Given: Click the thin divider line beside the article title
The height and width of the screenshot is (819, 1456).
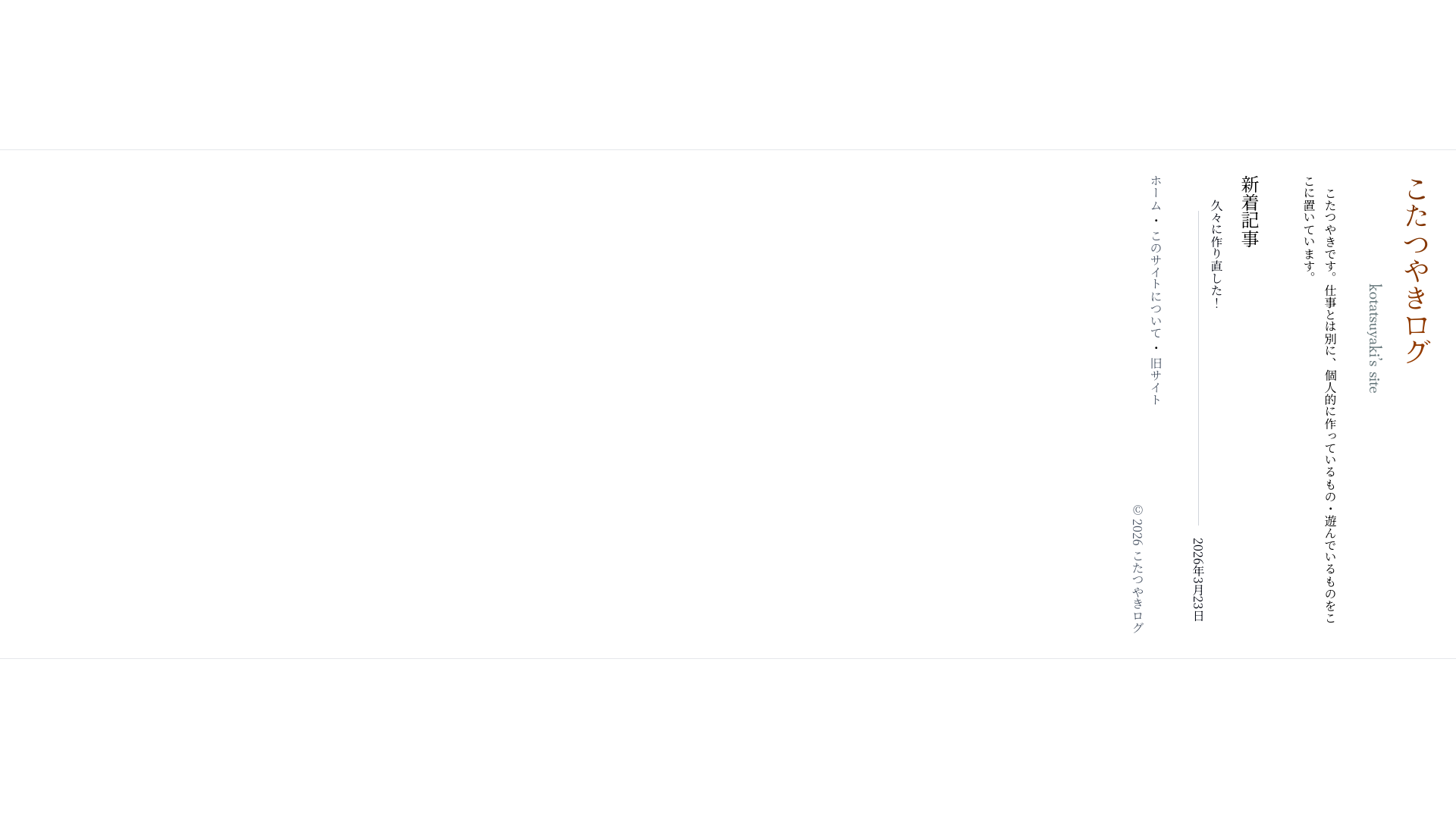Looking at the screenshot, I should (1198, 368).
